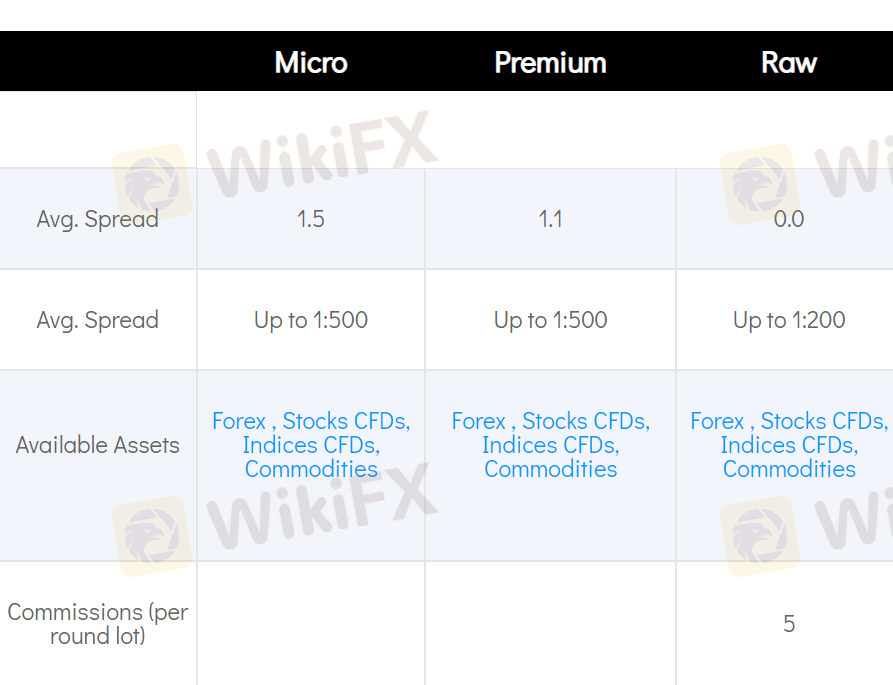
Task: Click the WikiFX lion logo below the Available Assets label
Action: coord(150,535)
